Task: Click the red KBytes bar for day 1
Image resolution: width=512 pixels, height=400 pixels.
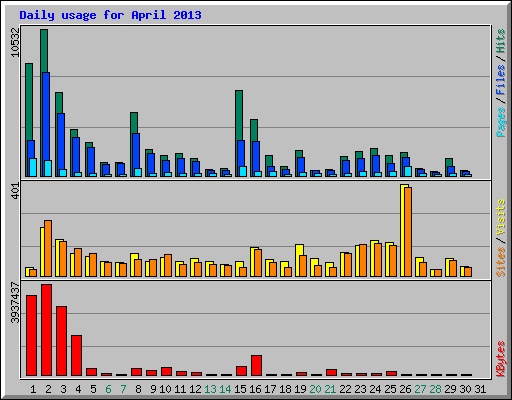Action: (x=31, y=335)
